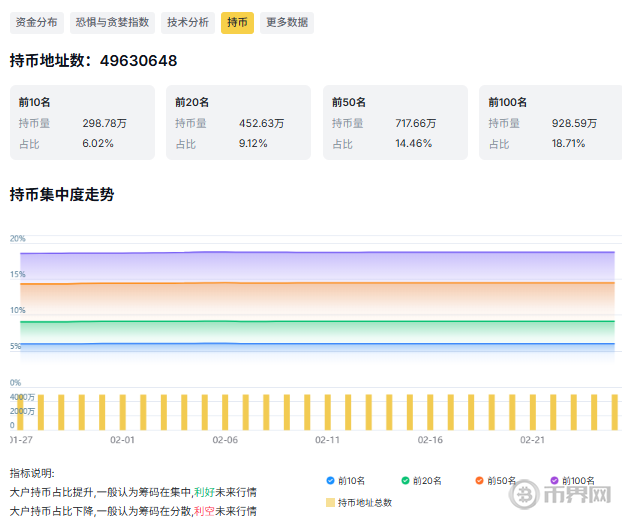This screenshot has height=522, width=622.
Task: Click the 10% y-axis label
Action: (x=17, y=310)
